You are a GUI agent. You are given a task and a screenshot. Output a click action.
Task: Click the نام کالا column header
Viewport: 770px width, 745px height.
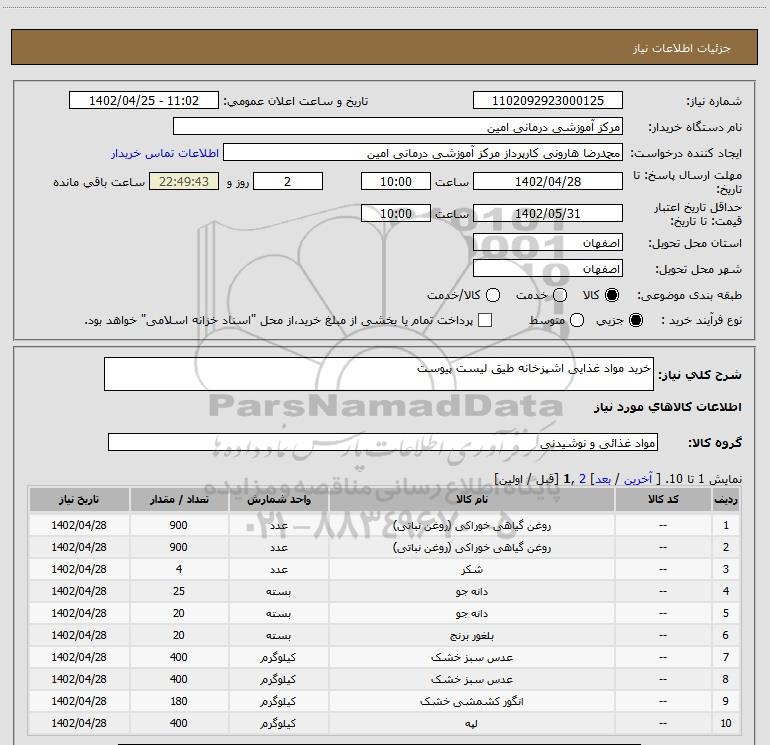(x=471, y=499)
